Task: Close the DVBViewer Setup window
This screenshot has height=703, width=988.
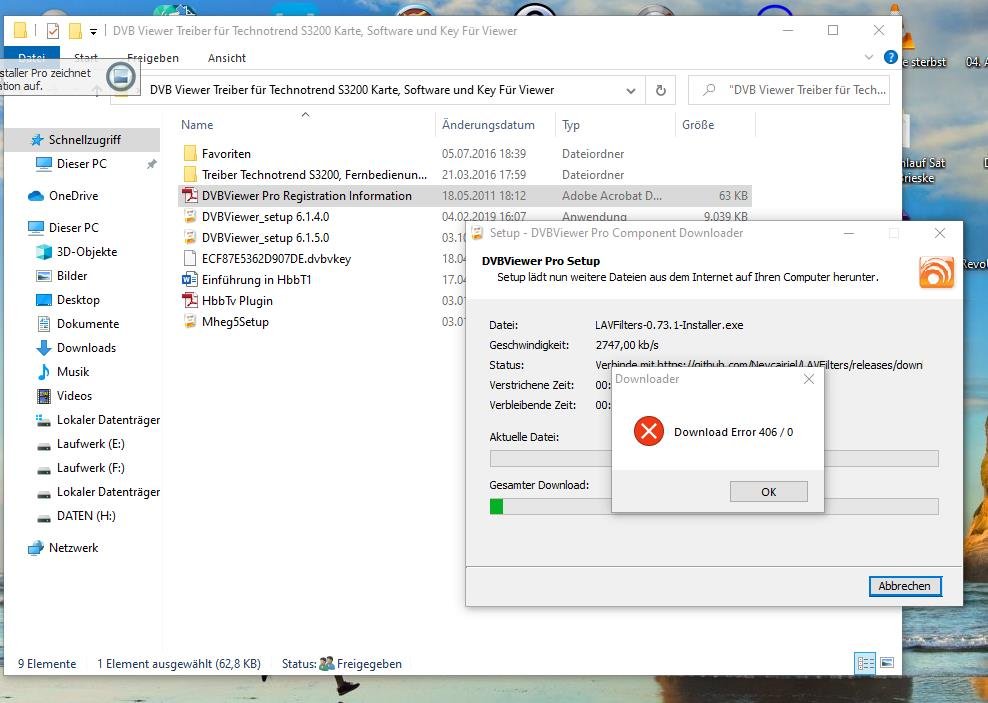Action: click(x=939, y=233)
